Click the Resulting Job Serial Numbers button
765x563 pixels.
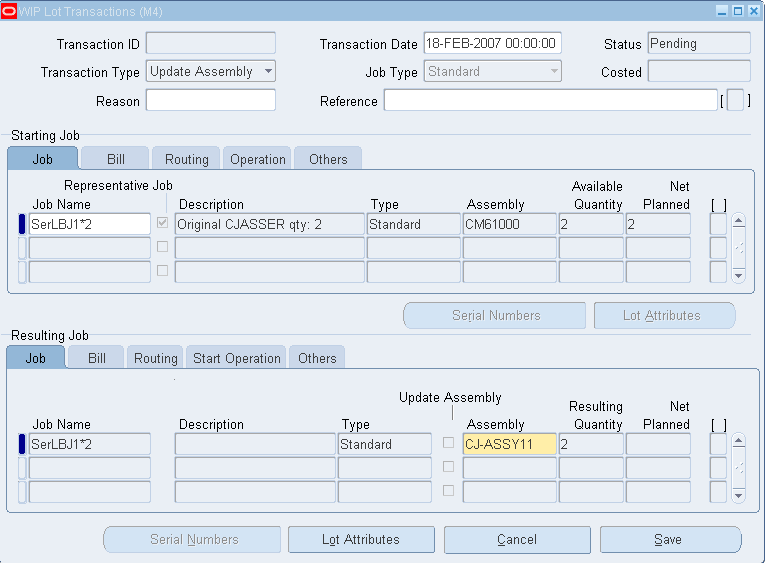(x=192, y=539)
